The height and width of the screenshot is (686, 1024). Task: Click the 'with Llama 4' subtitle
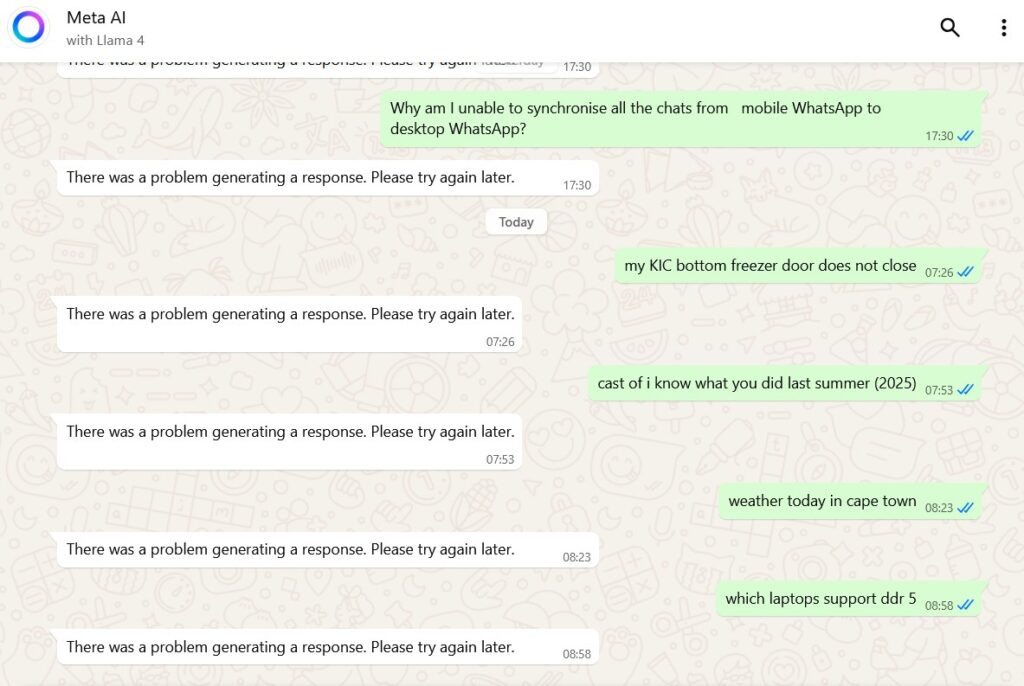(105, 41)
